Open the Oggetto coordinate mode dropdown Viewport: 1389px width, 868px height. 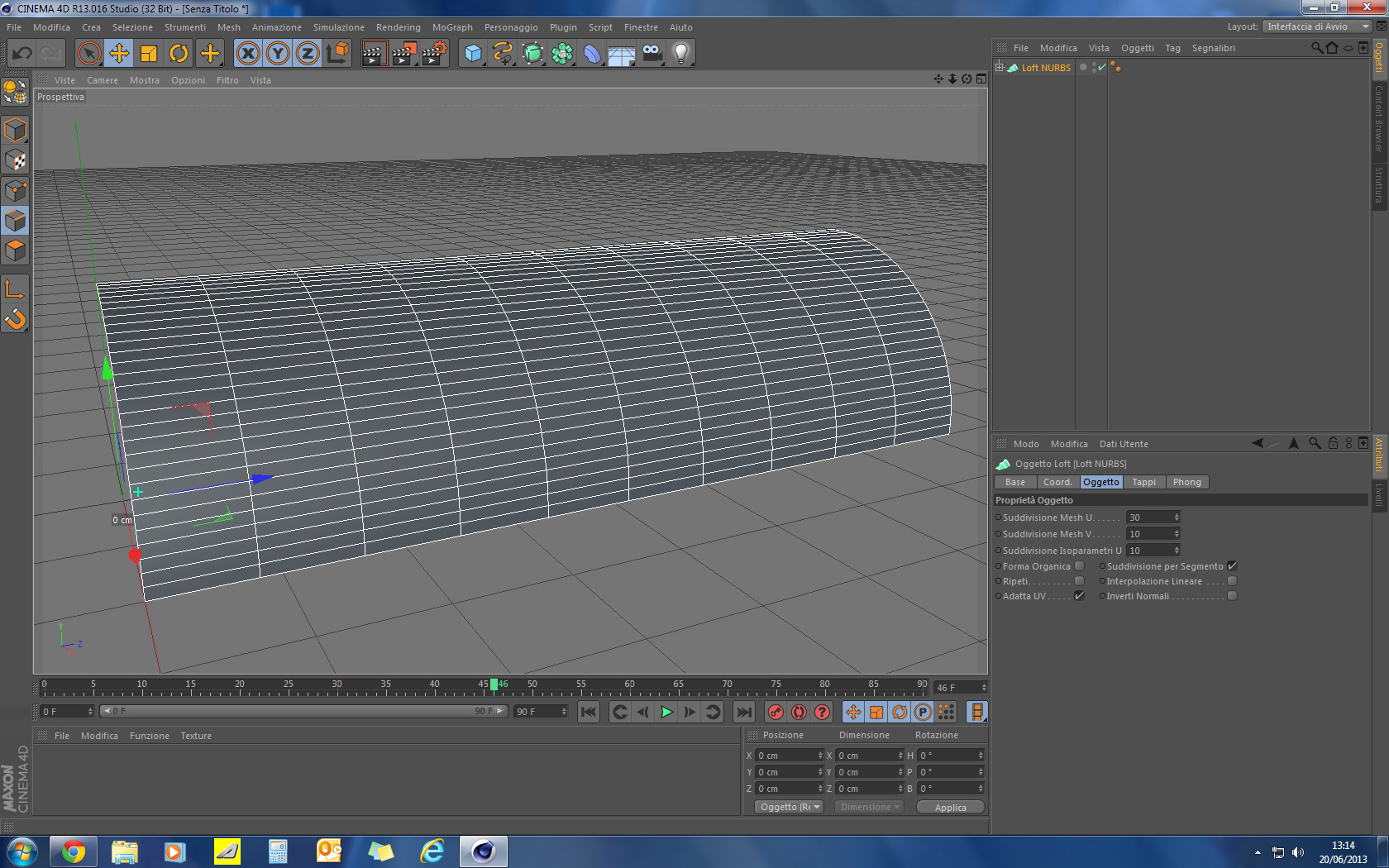pos(789,807)
